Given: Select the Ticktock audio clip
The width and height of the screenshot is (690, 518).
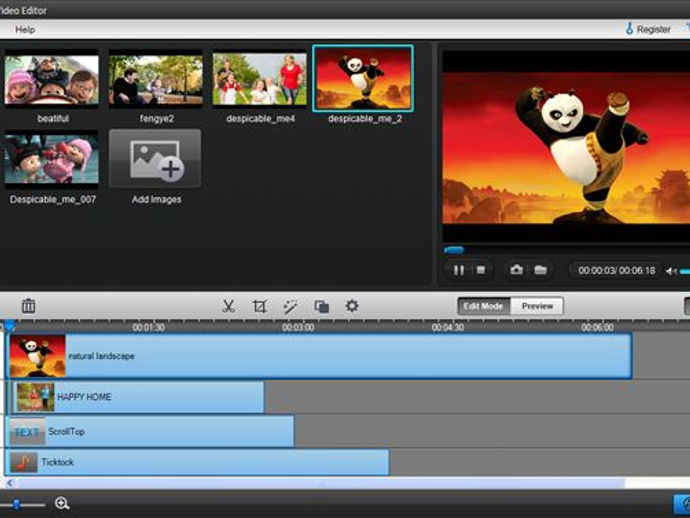Looking at the screenshot, I should pos(199,462).
